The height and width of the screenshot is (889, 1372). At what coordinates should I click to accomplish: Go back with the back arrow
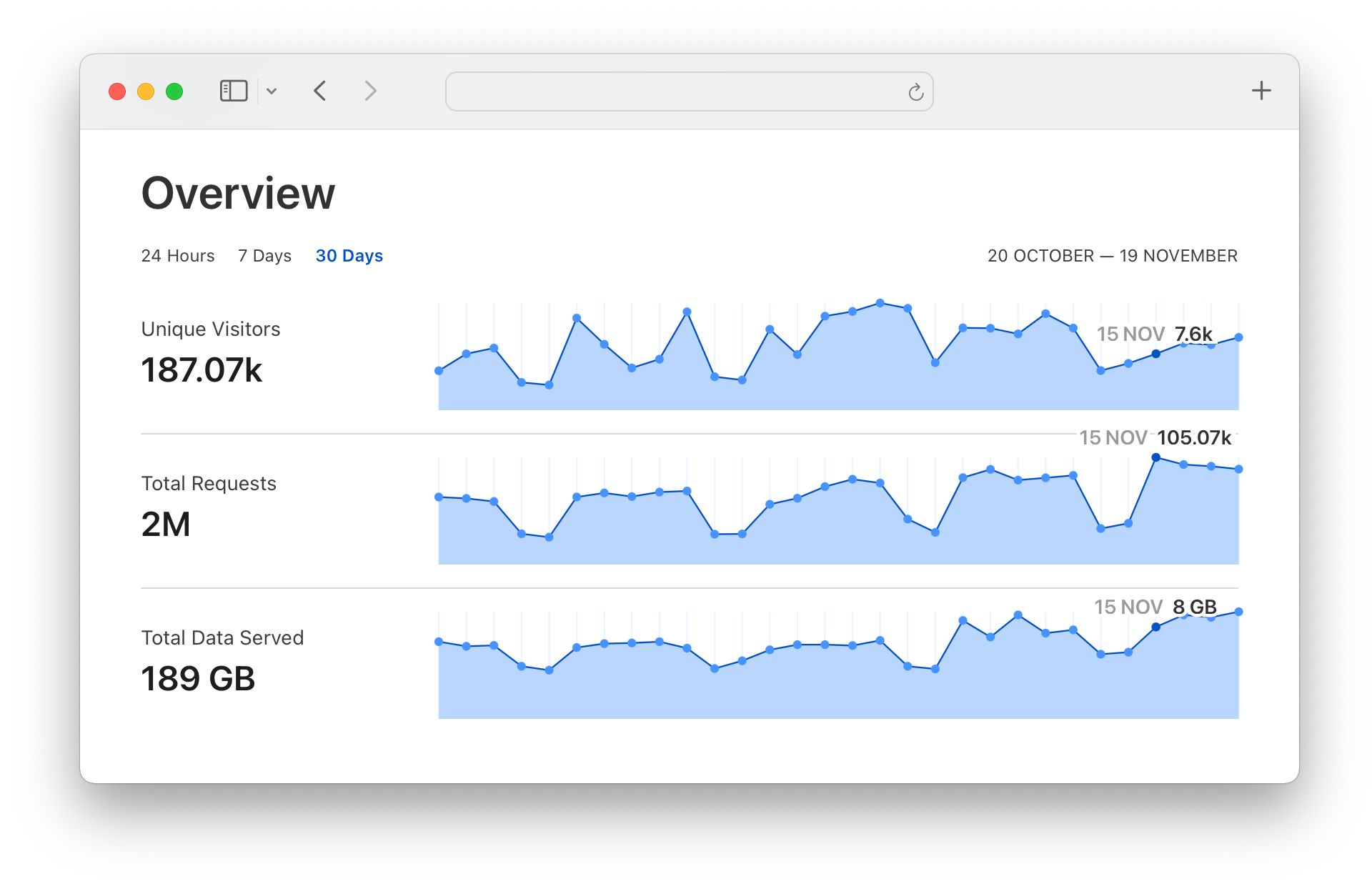coord(320,91)
